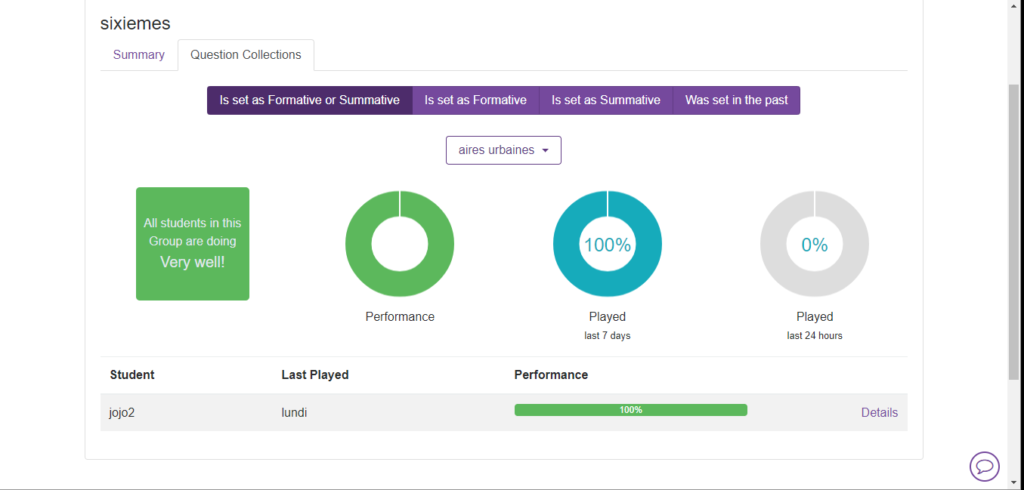This screenshot has height=490, width=1024.
Task: Click the Student column header
Action: click(132, 375)
